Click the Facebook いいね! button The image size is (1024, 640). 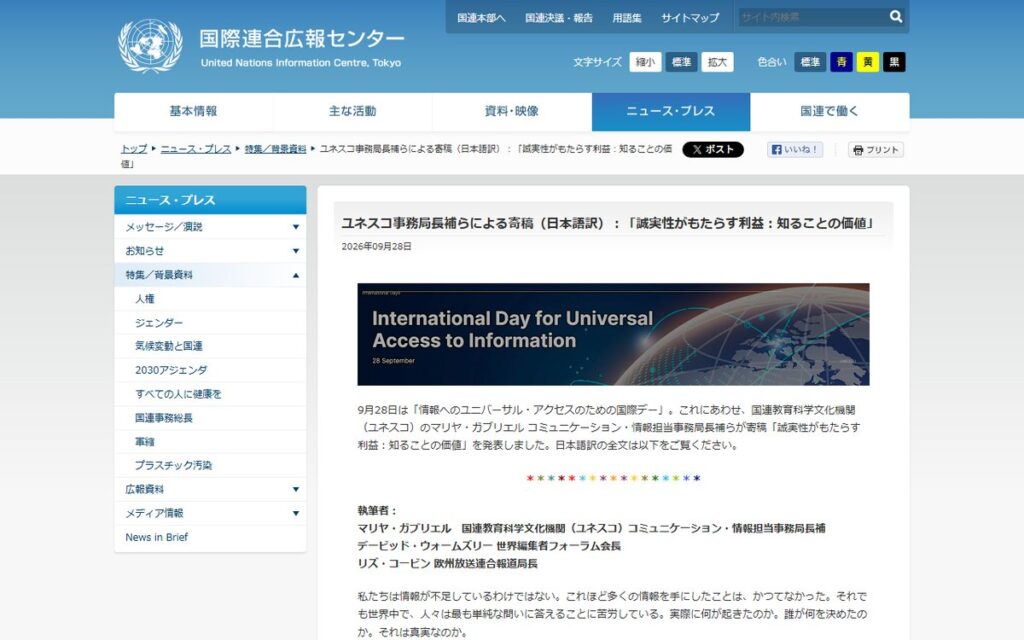point(795,150)
